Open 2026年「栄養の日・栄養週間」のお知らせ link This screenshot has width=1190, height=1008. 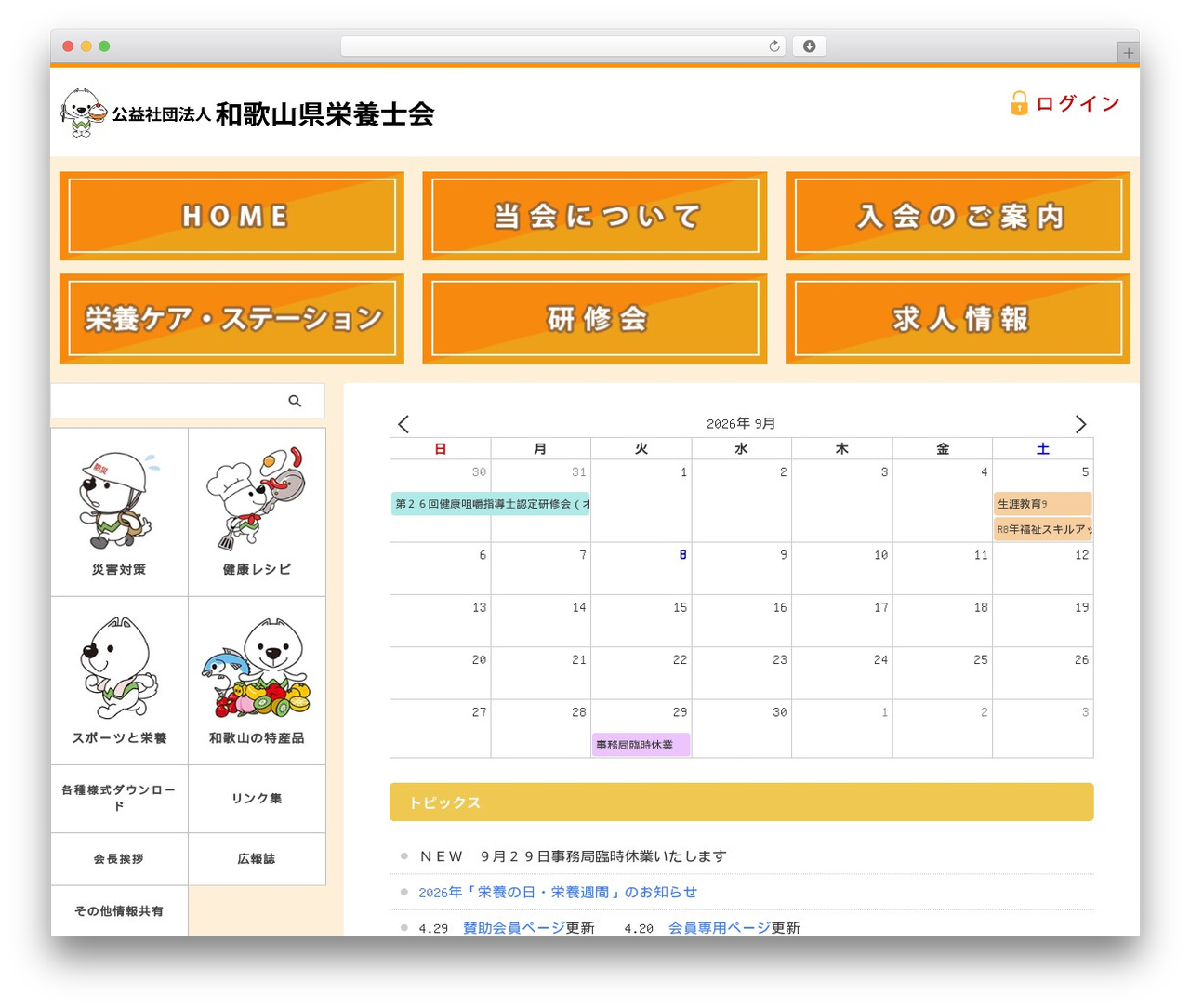[x=558, y=892]
